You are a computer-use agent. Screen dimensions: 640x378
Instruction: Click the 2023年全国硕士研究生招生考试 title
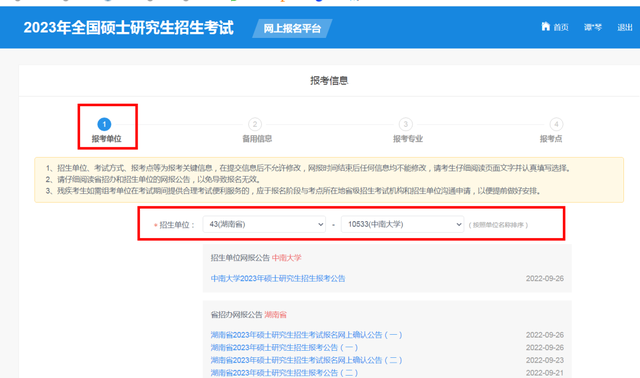tap(129, 28)
